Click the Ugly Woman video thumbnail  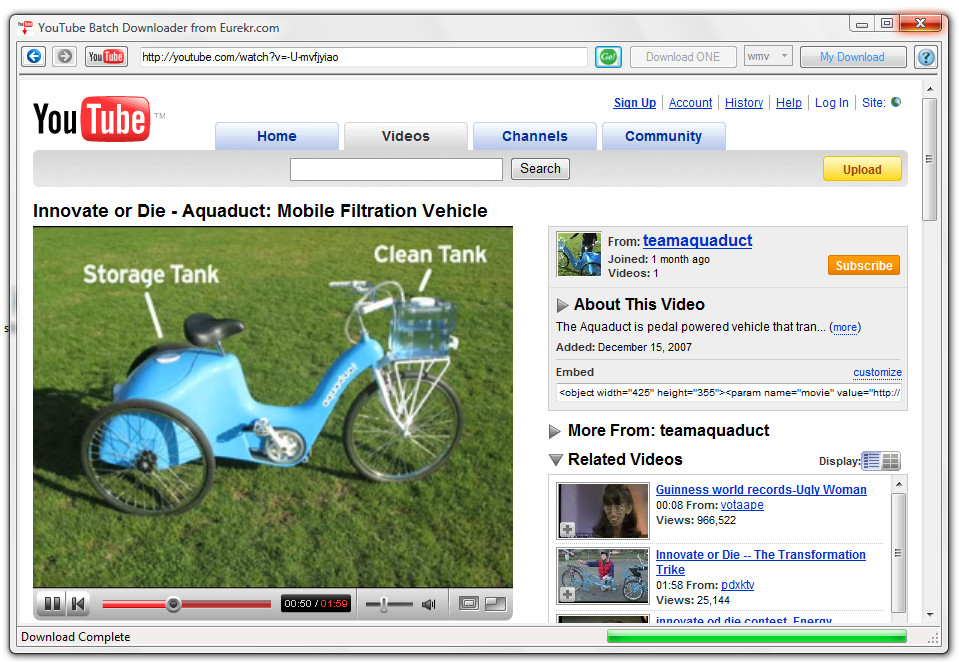tap(602, 511)
